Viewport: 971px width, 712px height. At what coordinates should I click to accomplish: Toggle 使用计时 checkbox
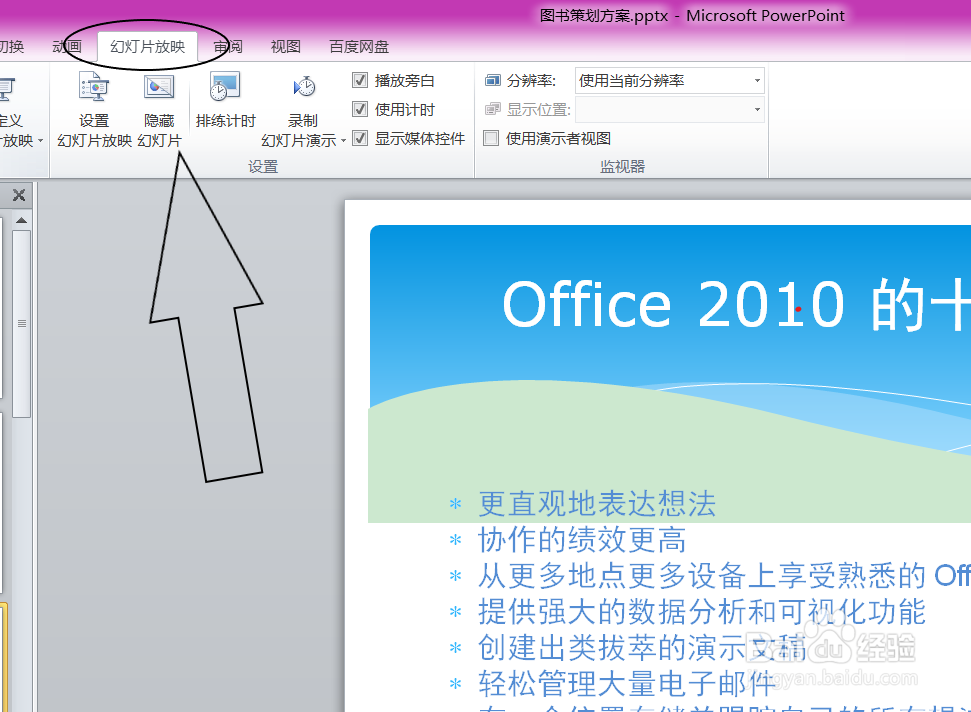360,109
